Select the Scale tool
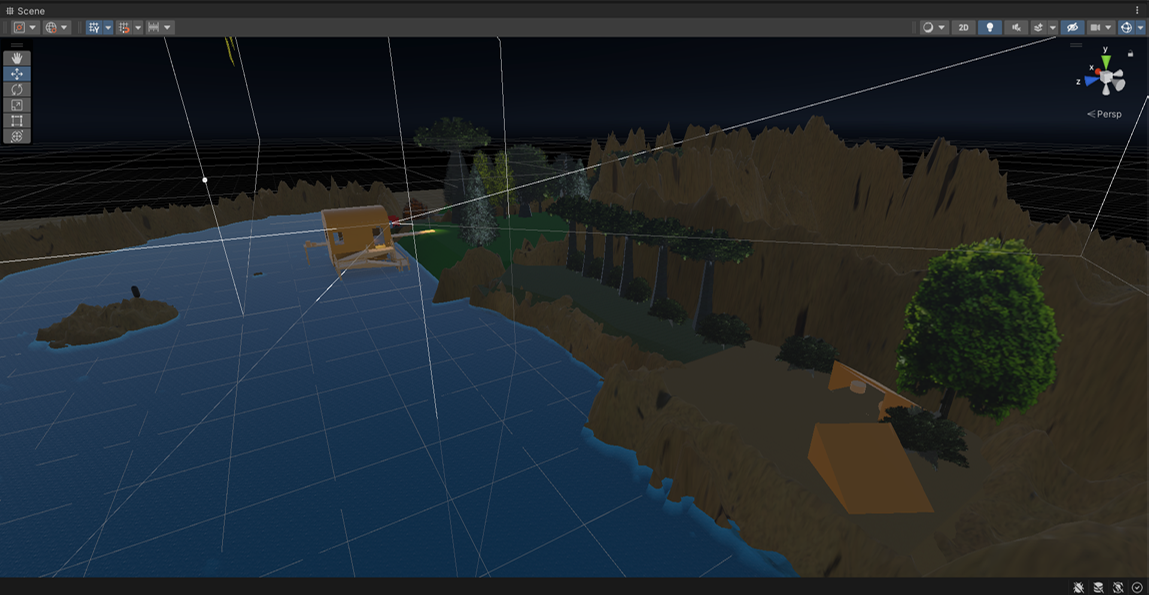 17,105
